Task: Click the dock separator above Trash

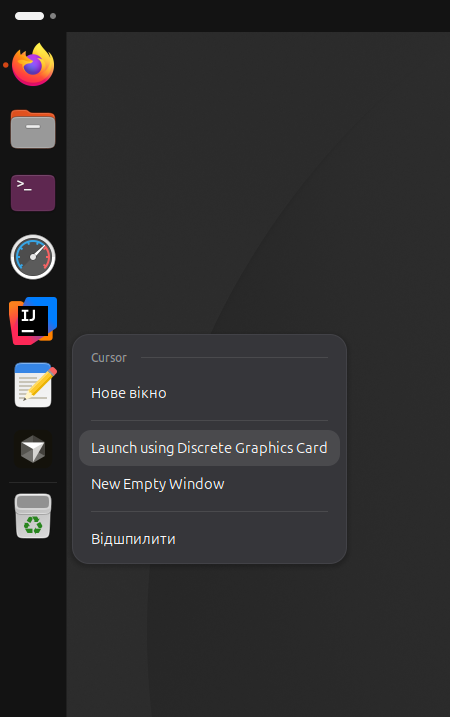Action: pyautogui.click(x=33, y=482)
